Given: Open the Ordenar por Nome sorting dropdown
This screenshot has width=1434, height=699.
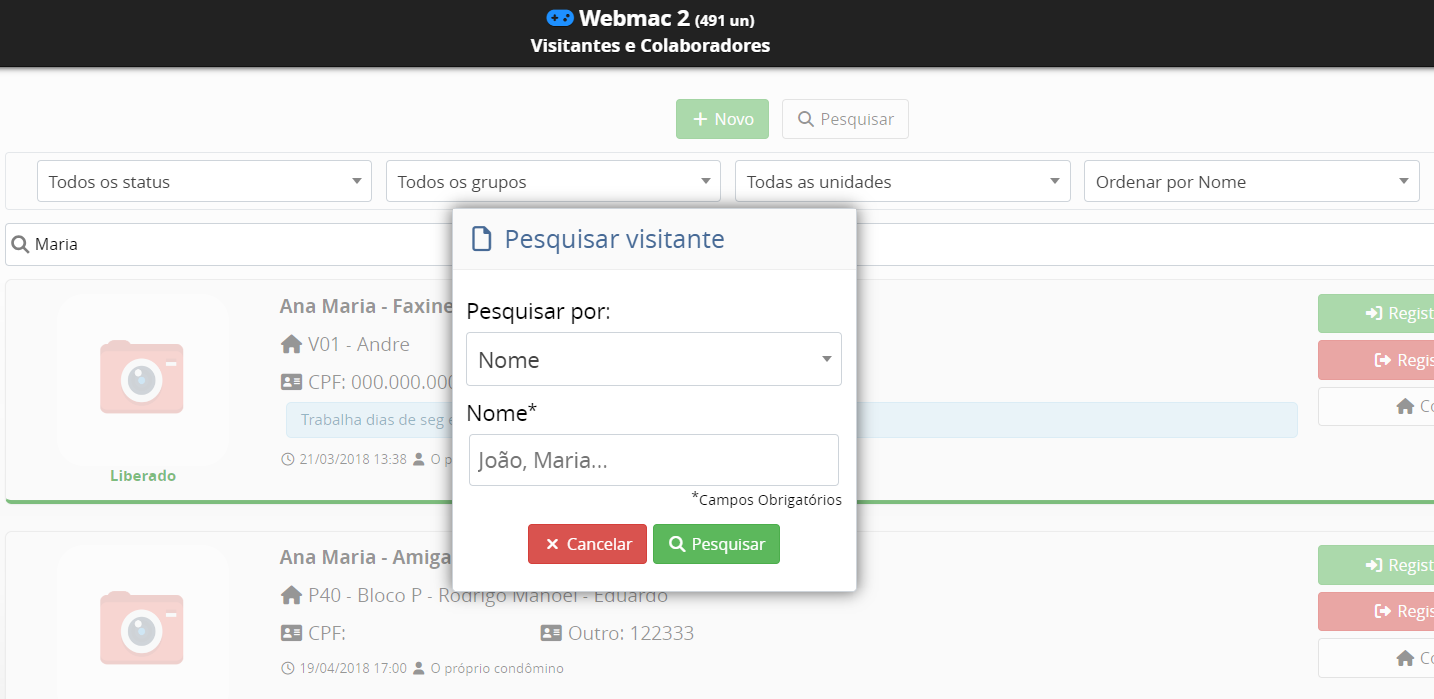Looking at the screenshot, I should point(1251,182).
